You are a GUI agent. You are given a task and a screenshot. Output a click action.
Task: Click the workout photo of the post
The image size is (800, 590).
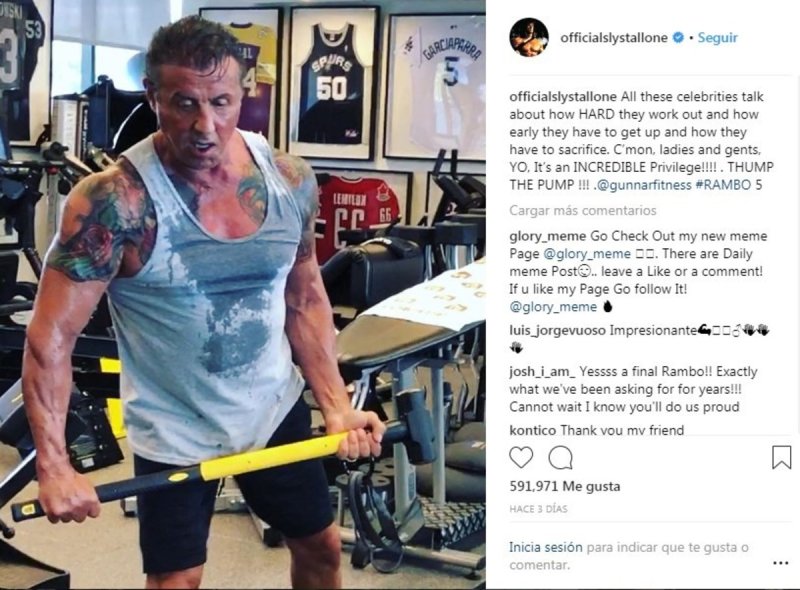click(243, 295)
